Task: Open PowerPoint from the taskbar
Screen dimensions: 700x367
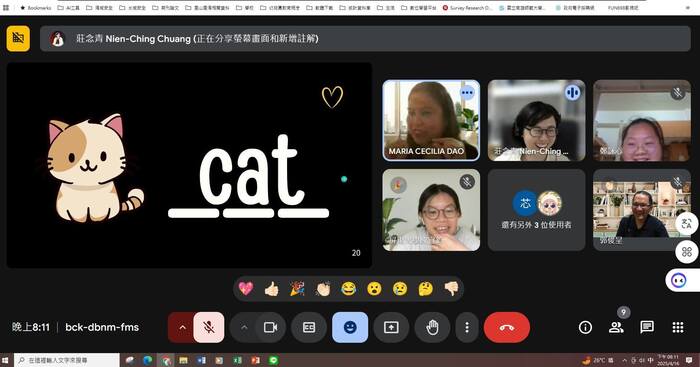Action: pos(255,360)
